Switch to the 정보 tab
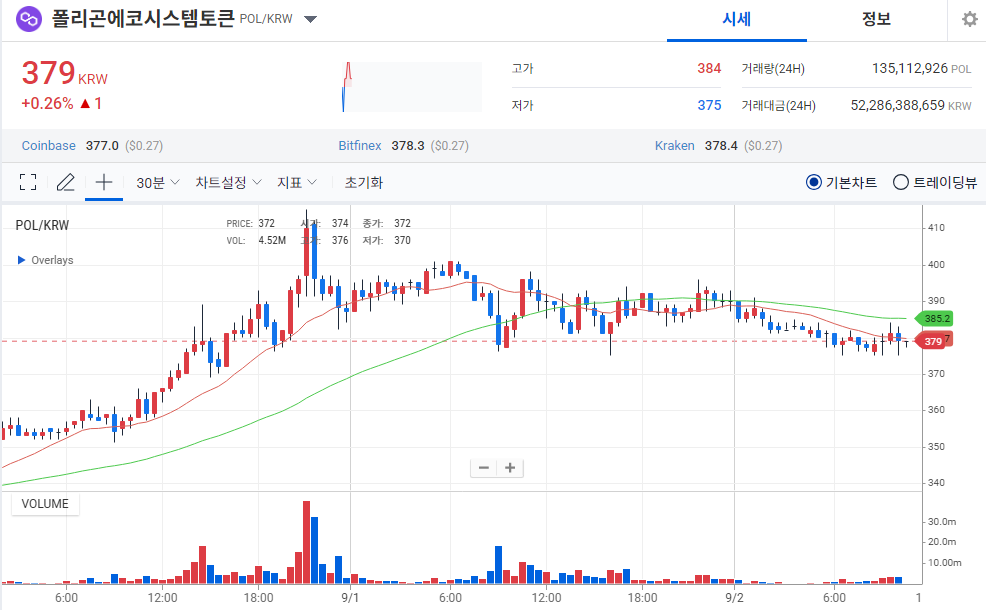Image resolution: width=986 pixels, height=610 pixels. (x=876, y=19)
